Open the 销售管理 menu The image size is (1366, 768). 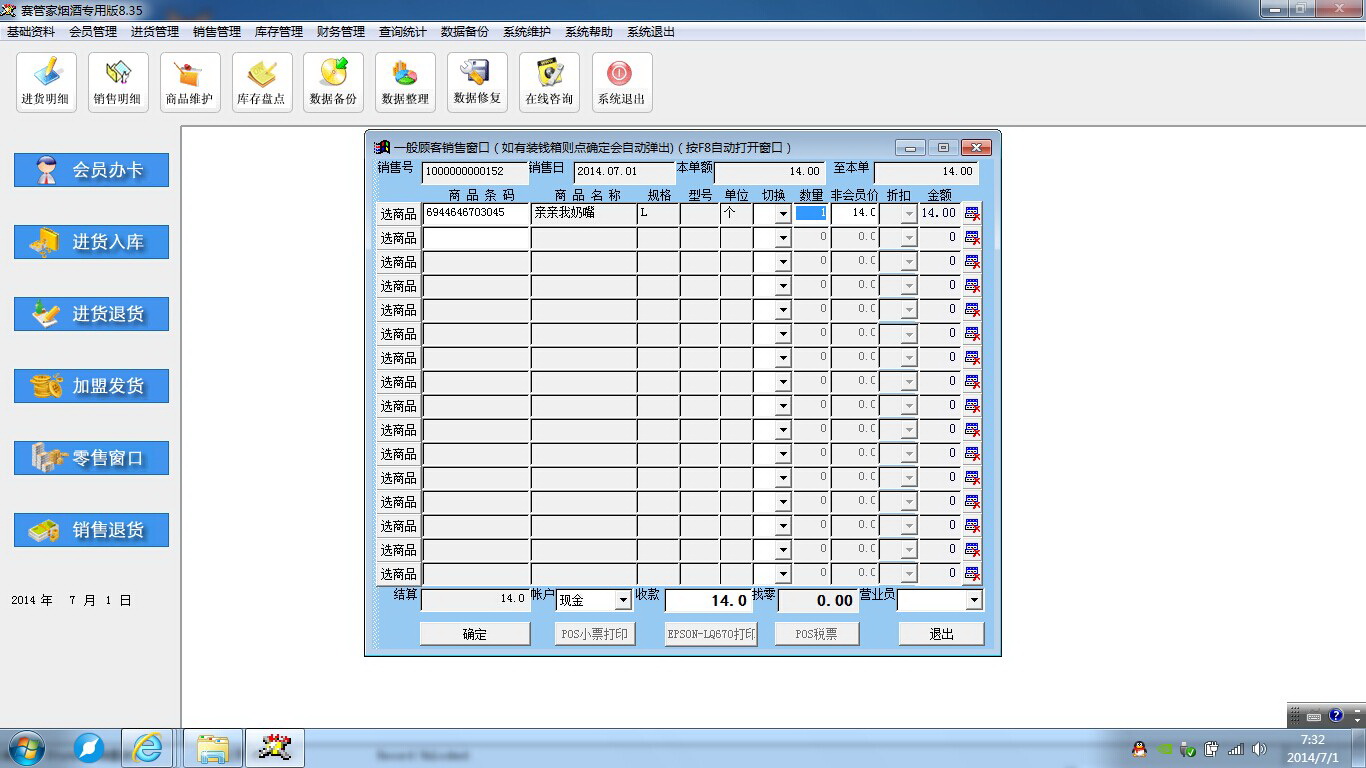coord(217,32)
